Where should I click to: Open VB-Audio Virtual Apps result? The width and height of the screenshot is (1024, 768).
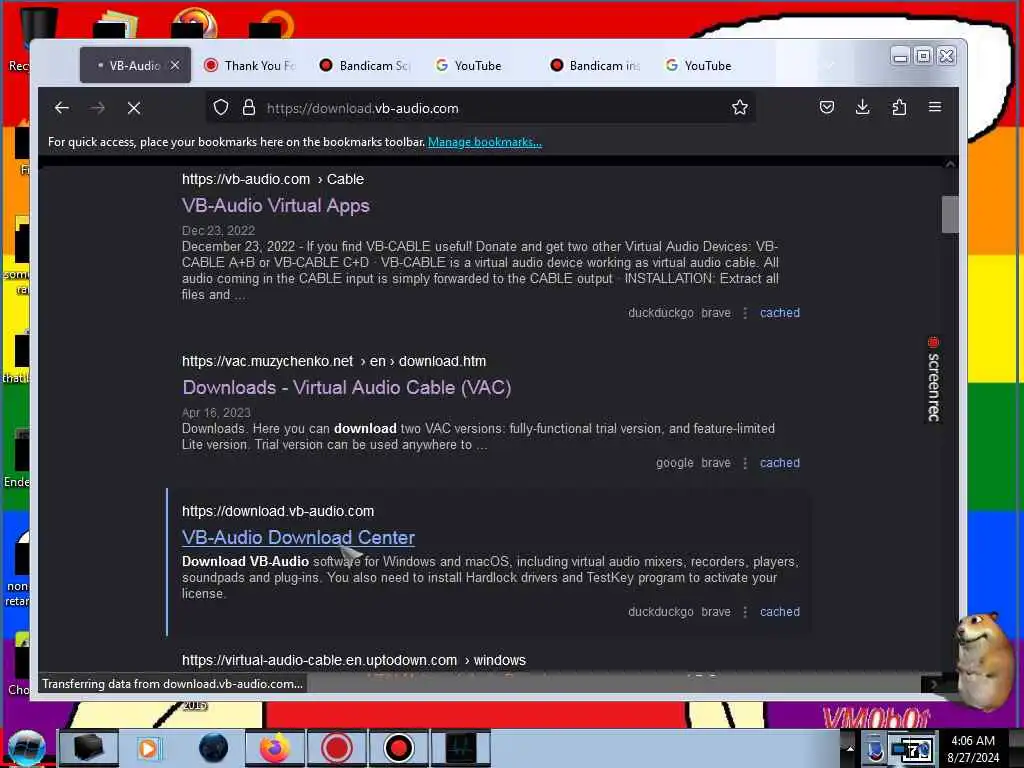pos(276,206)
